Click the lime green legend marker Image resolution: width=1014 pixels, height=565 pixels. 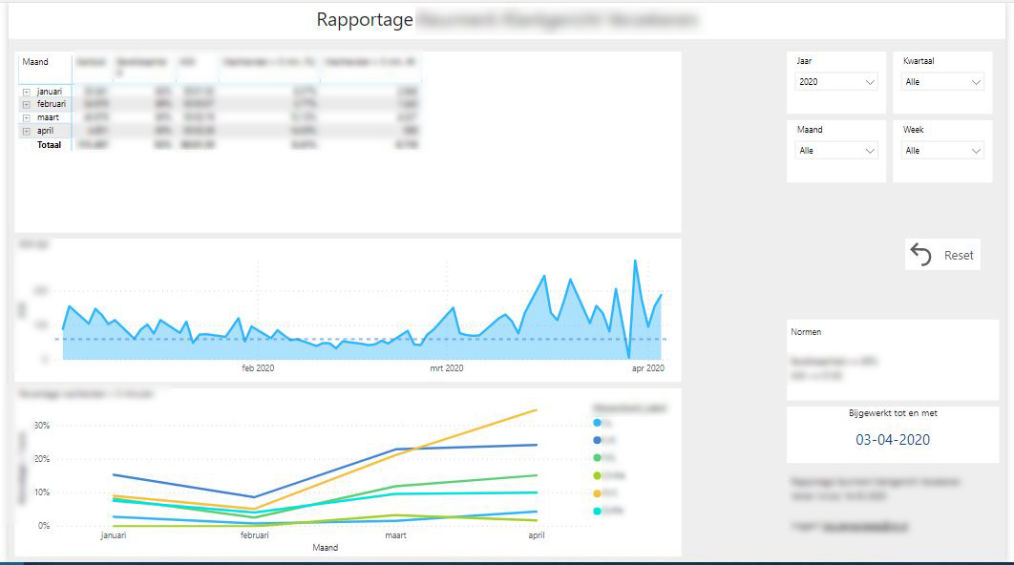click(x=597, y=475)
